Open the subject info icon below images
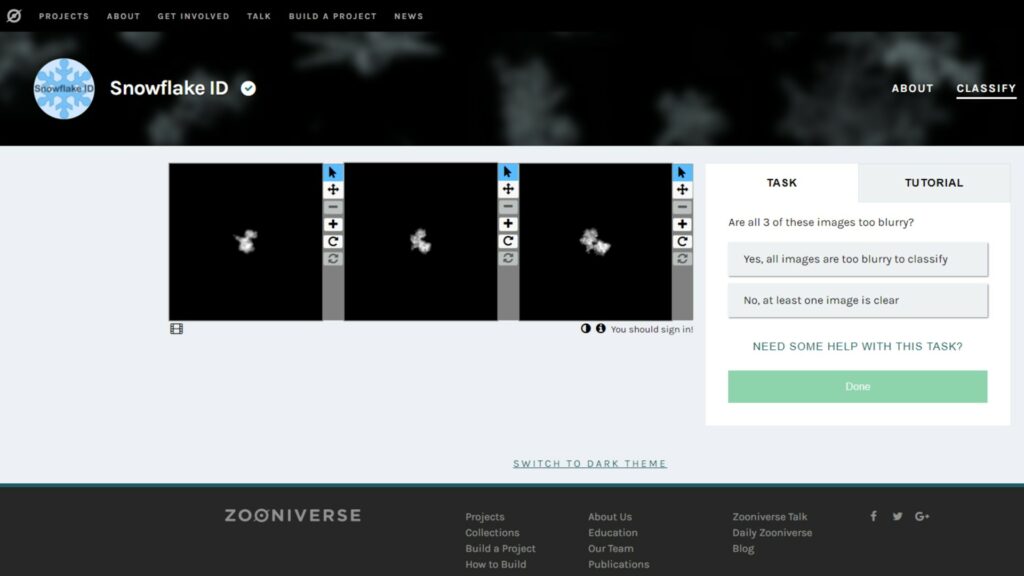Image resolution: width=1024 pixels, height=576 pixels. [600, 328]
